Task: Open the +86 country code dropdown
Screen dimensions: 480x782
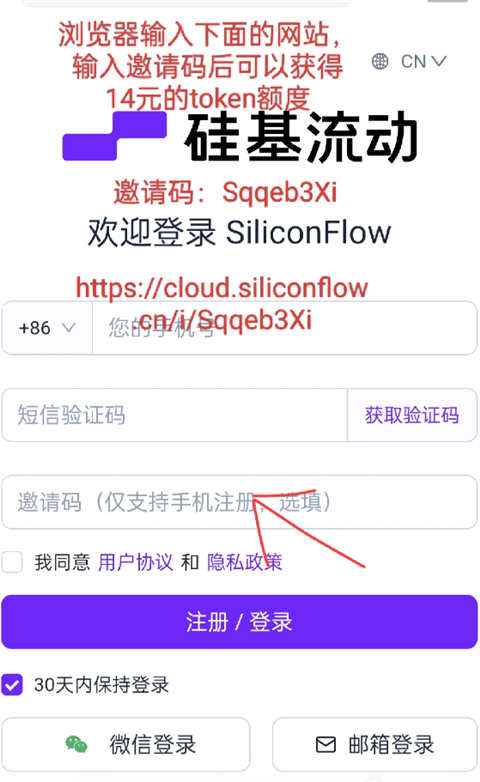Action: tap(47, 328)
